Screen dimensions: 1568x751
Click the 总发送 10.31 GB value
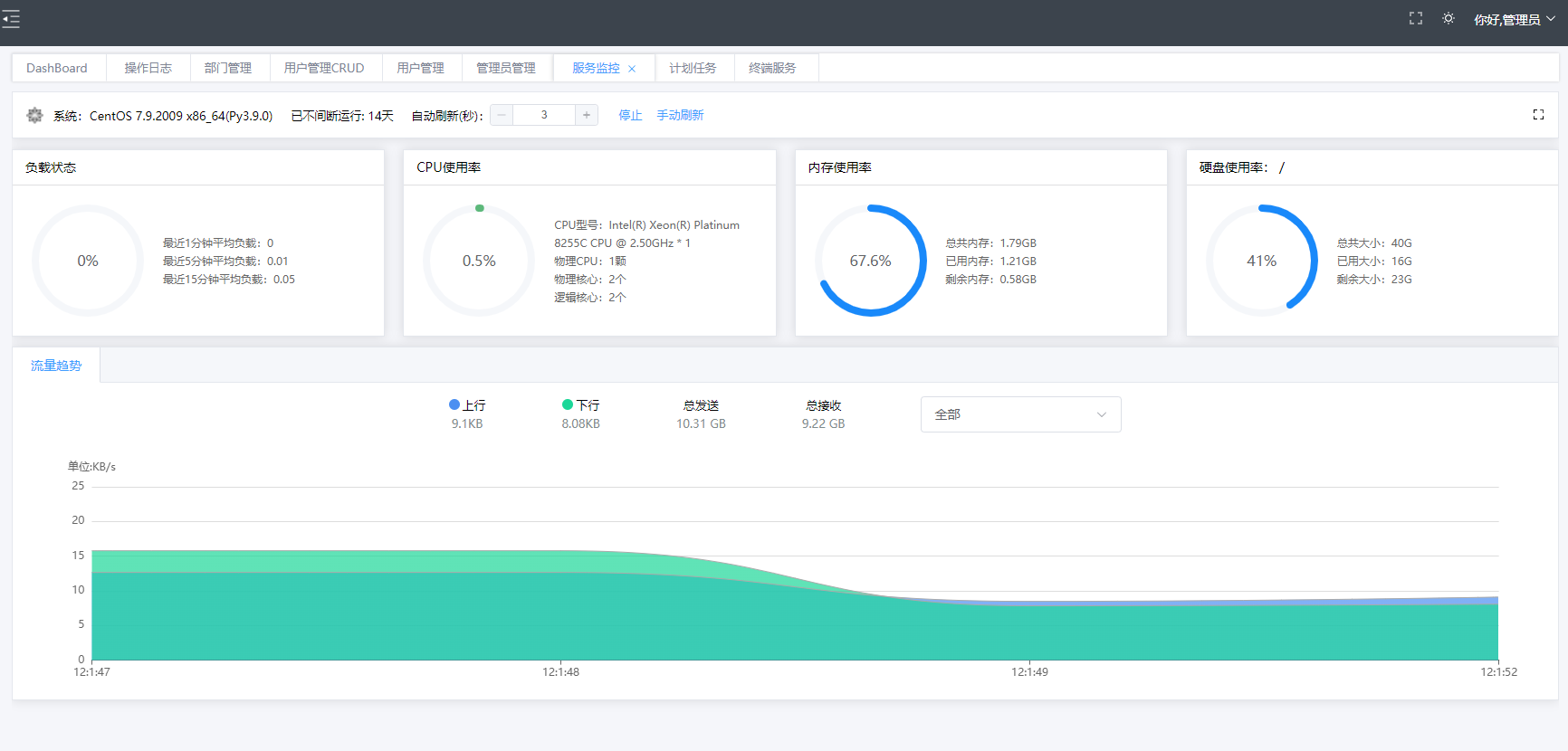pos(701,423)
